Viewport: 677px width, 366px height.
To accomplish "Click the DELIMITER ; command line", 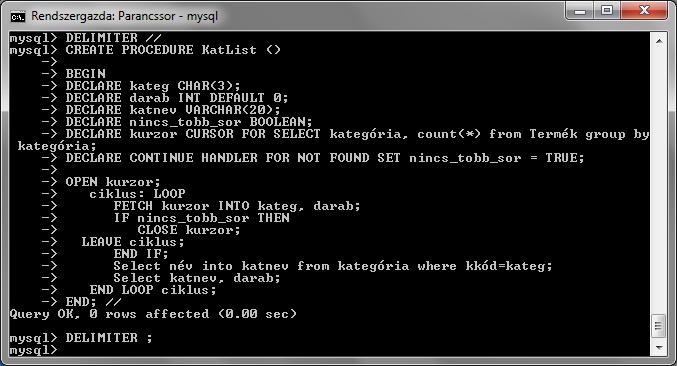I will 81,338.
